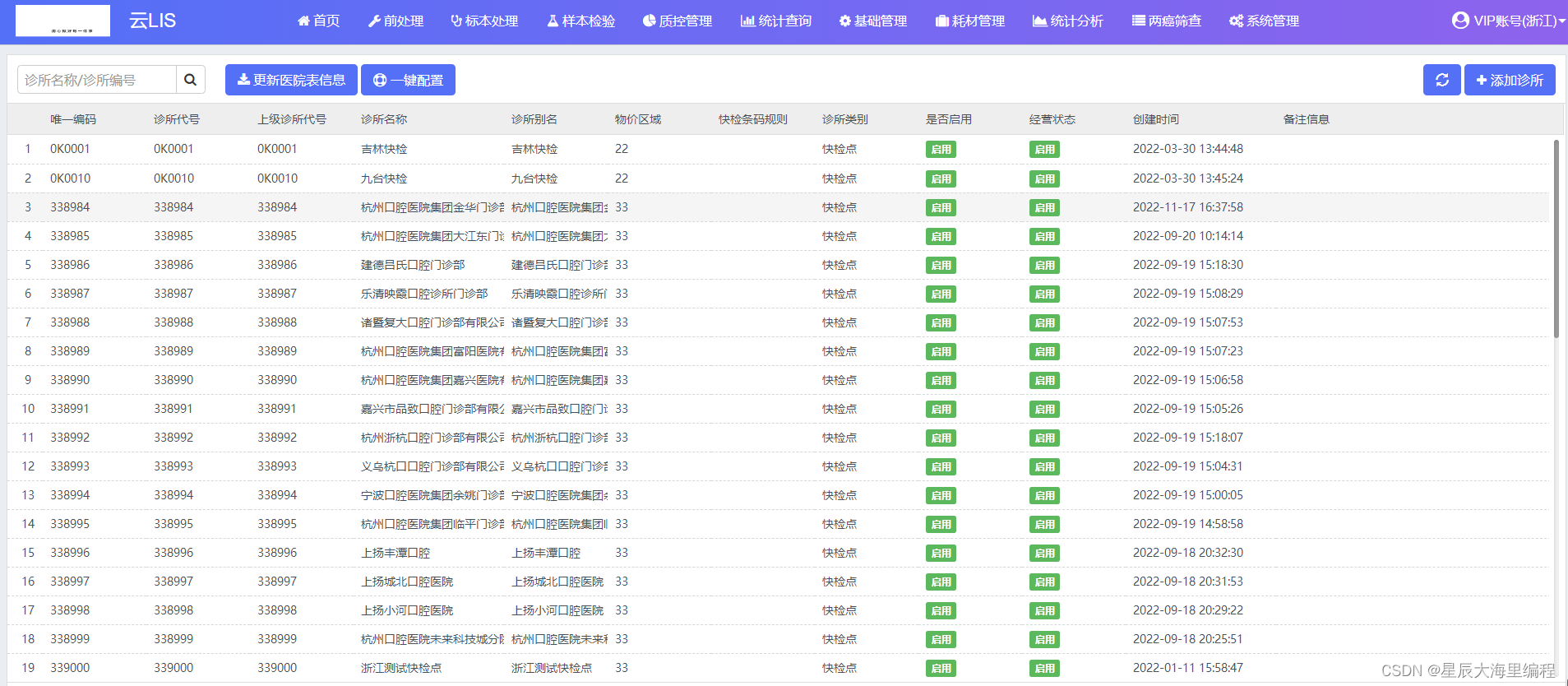The image size is (1568, 686).
Task: Open the 两癌筛查 menu
Action: click(1167, 21)
